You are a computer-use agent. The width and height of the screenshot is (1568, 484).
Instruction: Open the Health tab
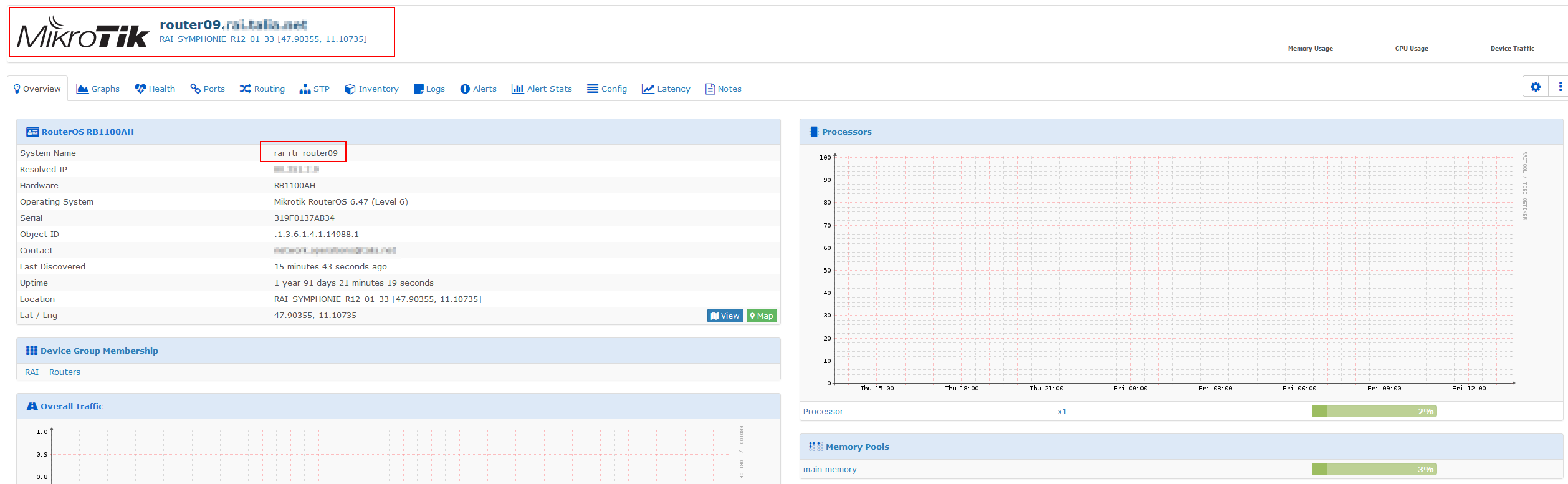(155, 89)
